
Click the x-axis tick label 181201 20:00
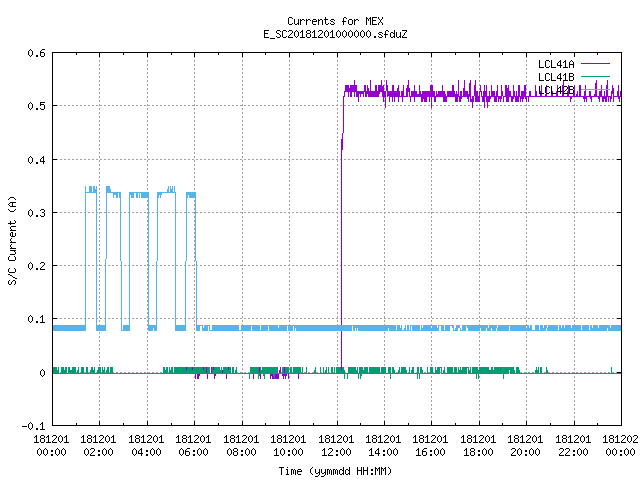coord(525,446)
